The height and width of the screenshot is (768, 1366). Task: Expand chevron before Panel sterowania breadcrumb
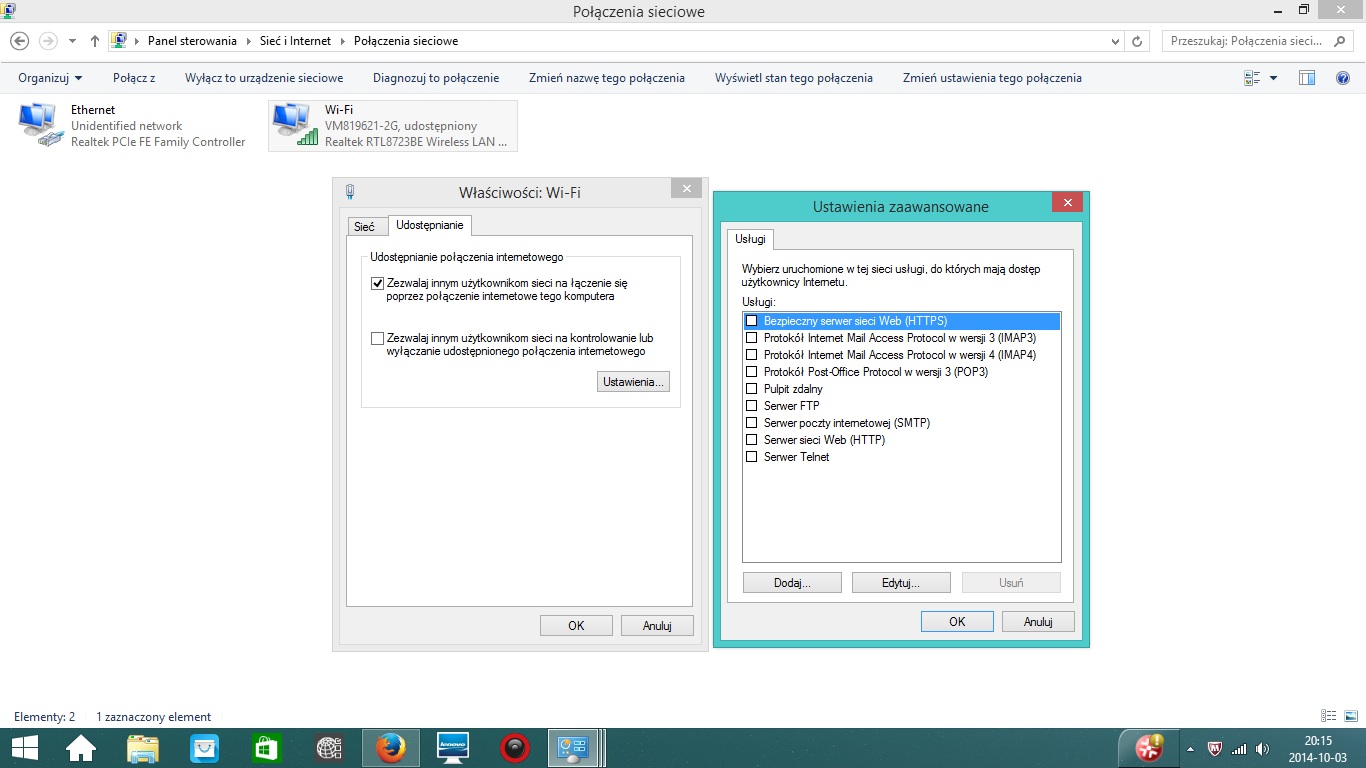coord(137,41)
